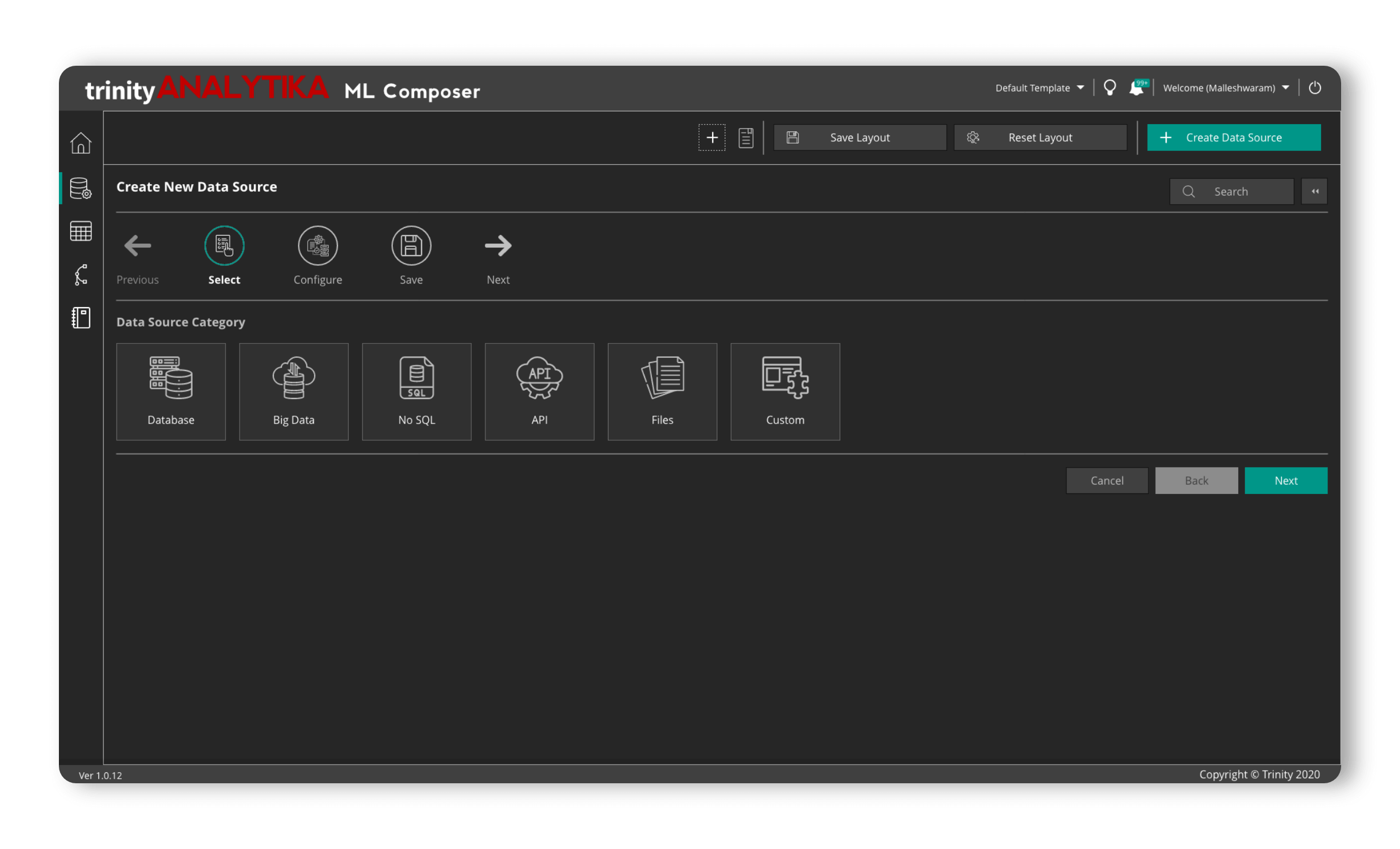This screenshot has height=849, width=1400.
Task: Select the Custom data source category
Action: (x=785, y=391)
